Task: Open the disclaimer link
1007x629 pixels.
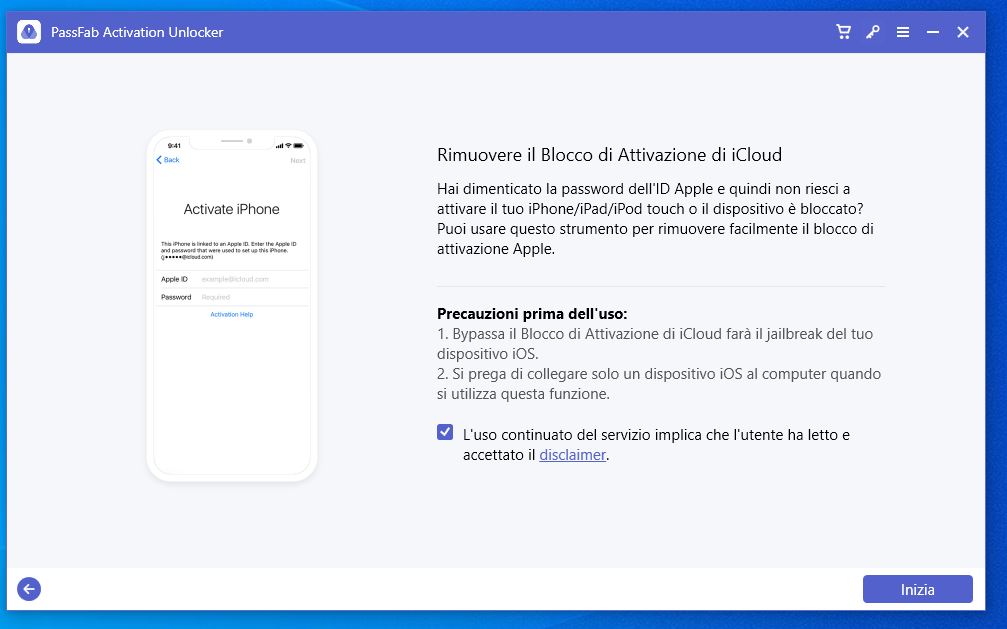Action: coord(572,455)
